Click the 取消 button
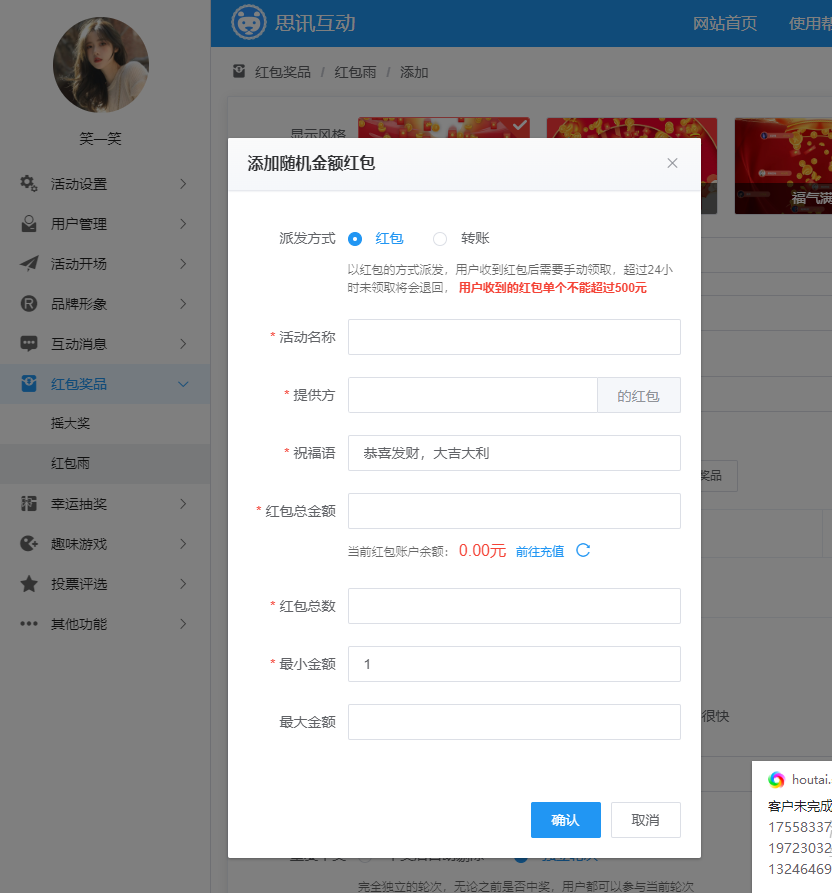This screenshot has width=832, height=893. pyautogui.click(x=645, y=820)
